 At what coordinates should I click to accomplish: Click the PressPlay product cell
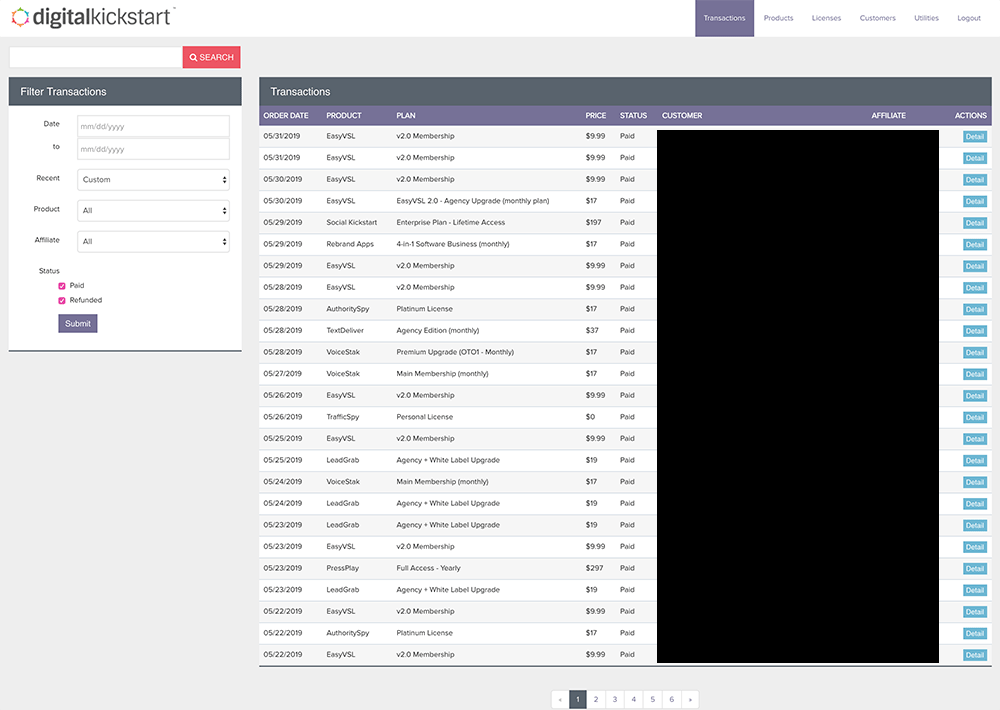(x=342, y=568)
